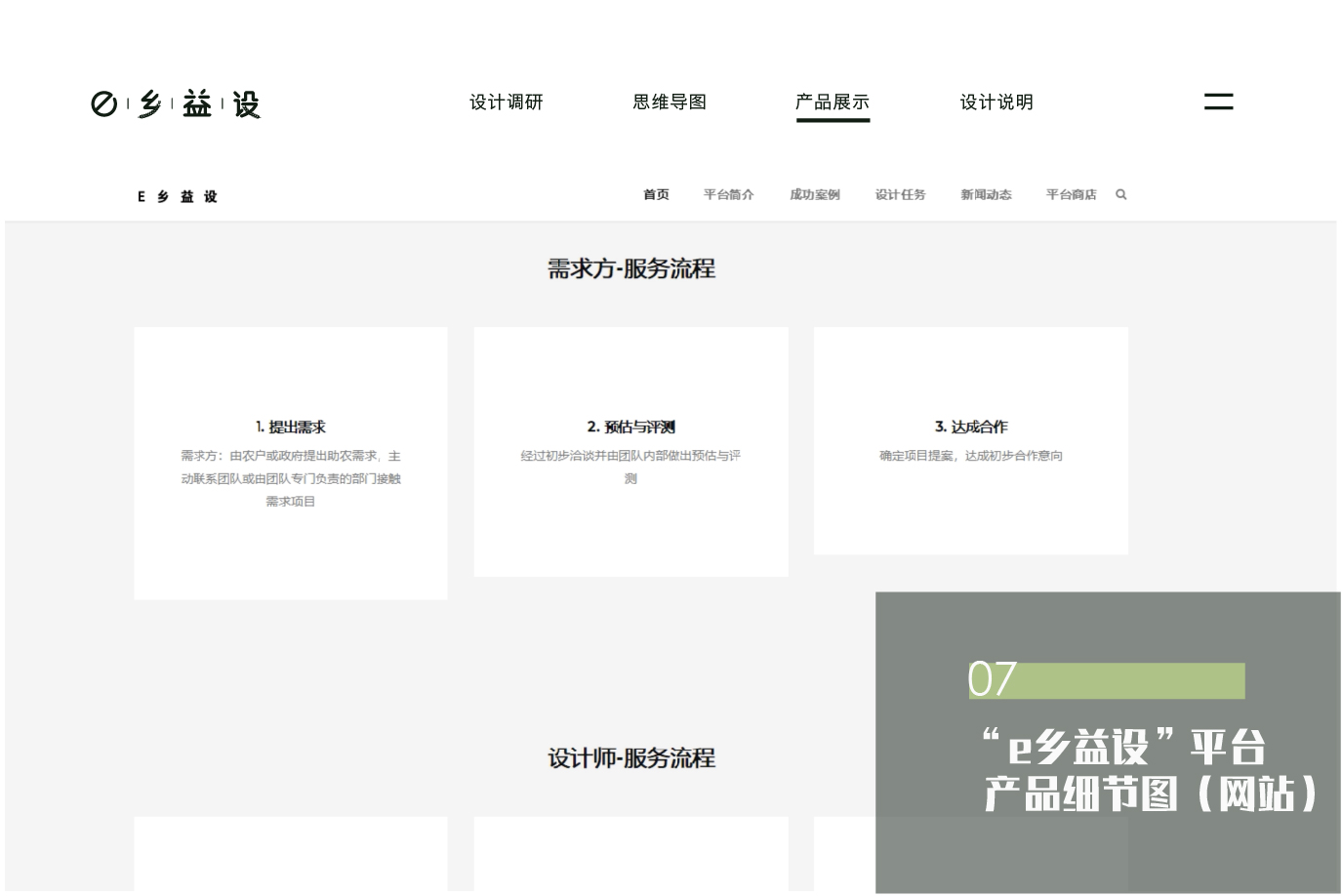The width and height of the screenshot is (1342, 896).
Task: Select the 思维导图 tab
Action: pyautogui.click(x=670, y=102)
